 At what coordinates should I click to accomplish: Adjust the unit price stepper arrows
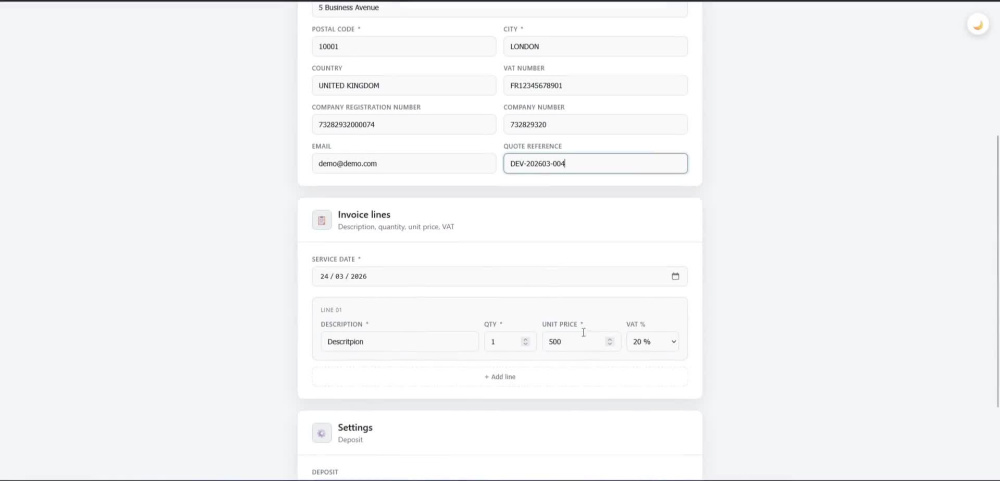tap(610, 342)
